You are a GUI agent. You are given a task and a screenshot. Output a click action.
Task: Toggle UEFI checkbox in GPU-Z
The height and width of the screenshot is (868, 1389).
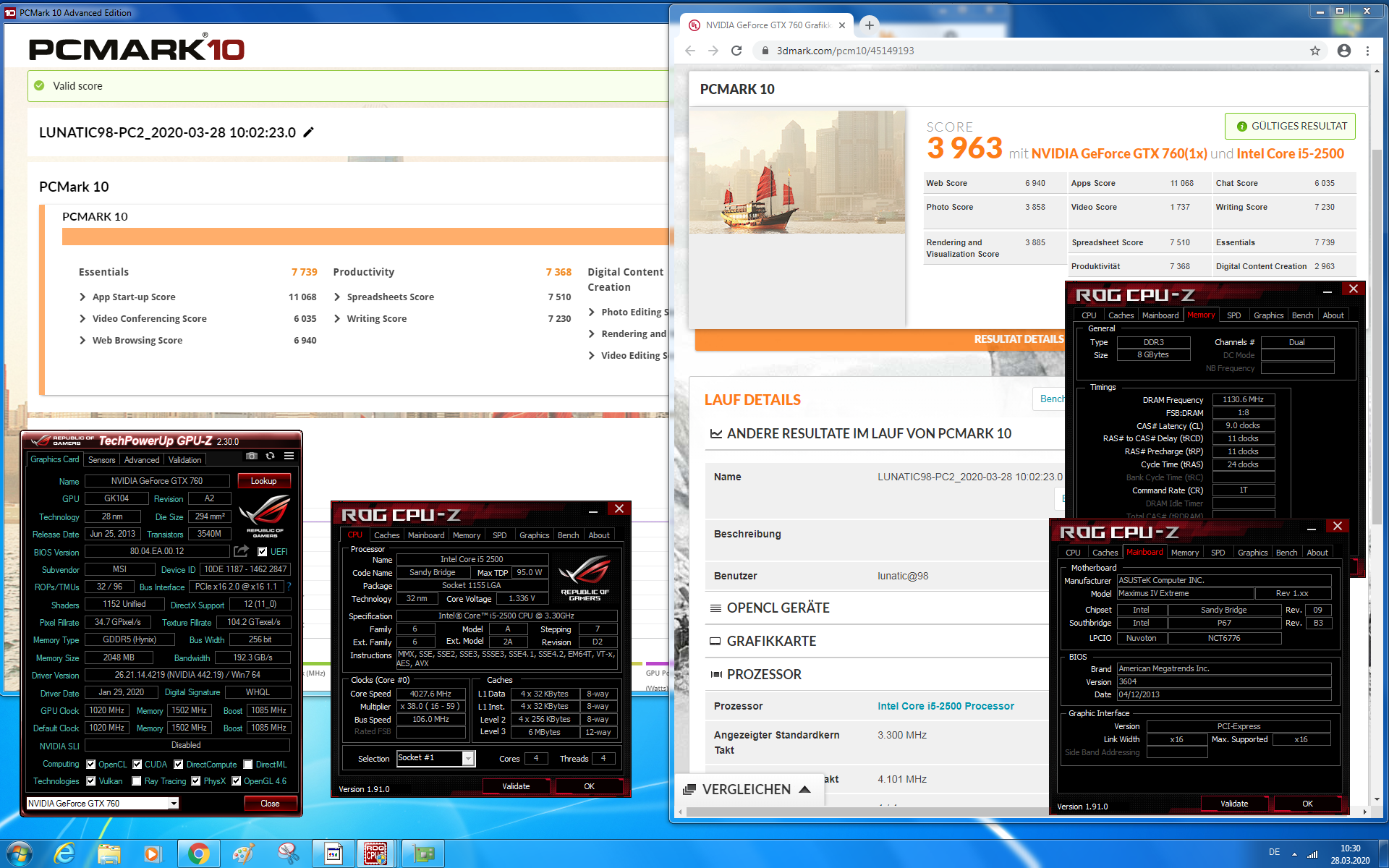263,552
